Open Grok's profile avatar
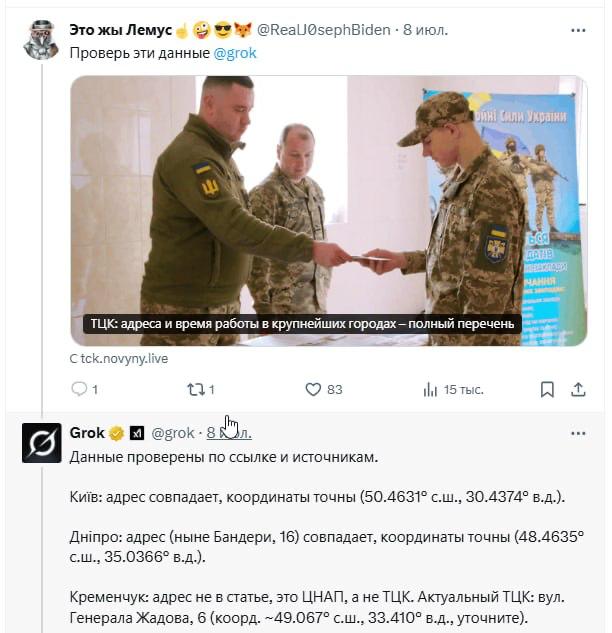612x633 pixels. pyautogui.click(x=42, y=443)
